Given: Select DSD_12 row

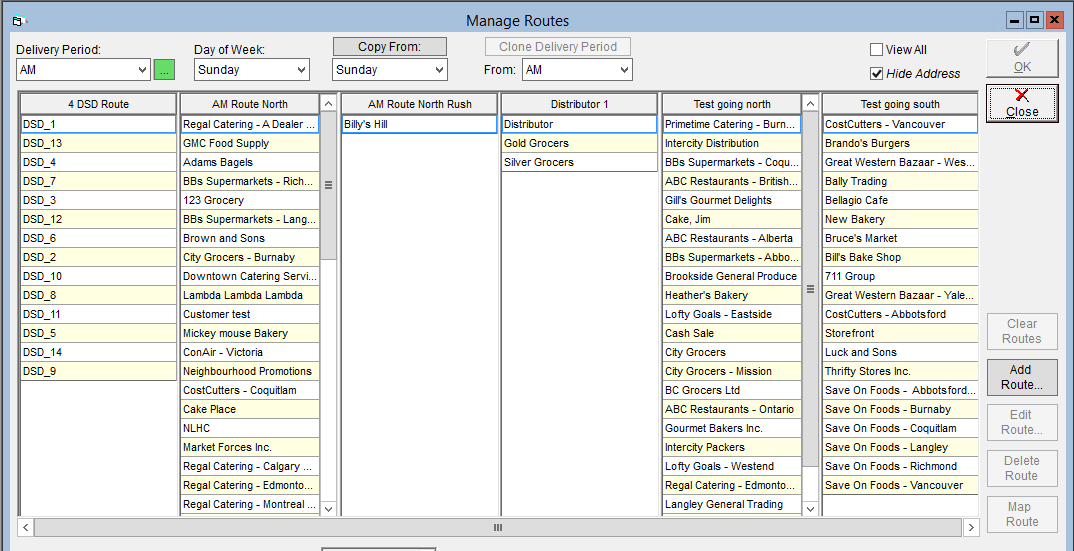Looking at the screenshot, I should pyautogui.click(x=99, y=219).
